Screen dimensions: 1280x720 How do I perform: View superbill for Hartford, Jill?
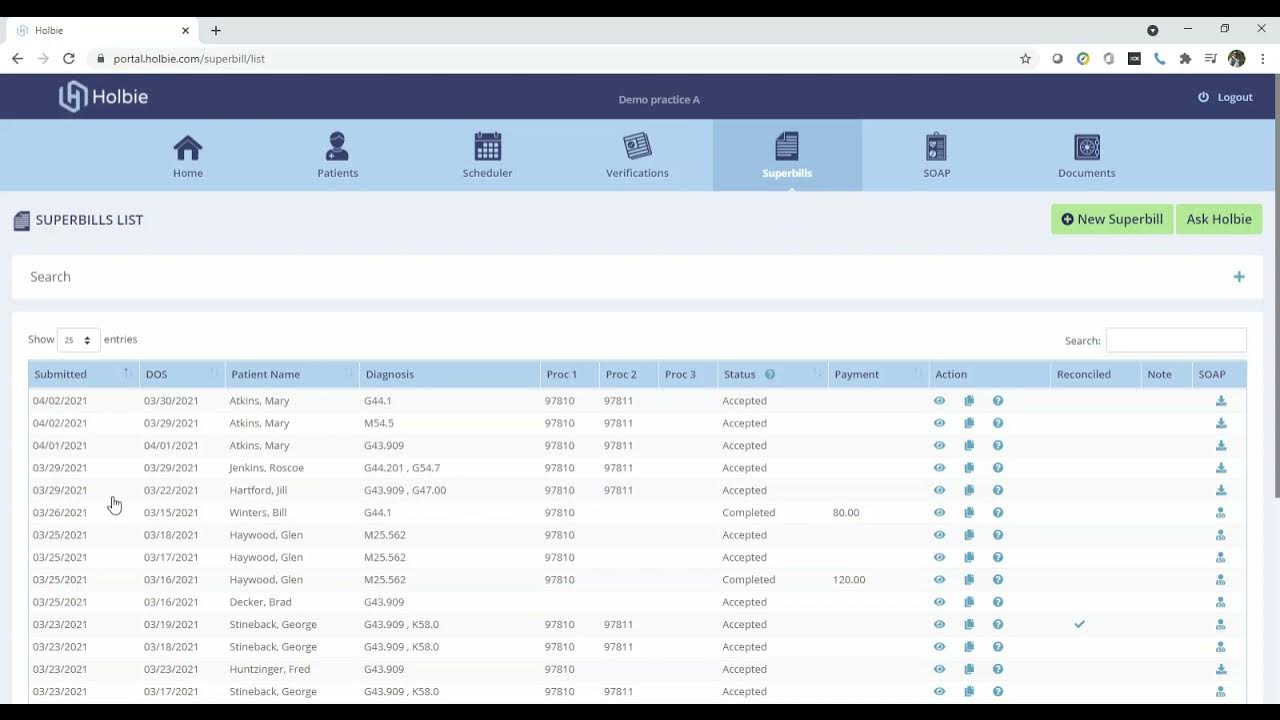[x=939, y=490]
